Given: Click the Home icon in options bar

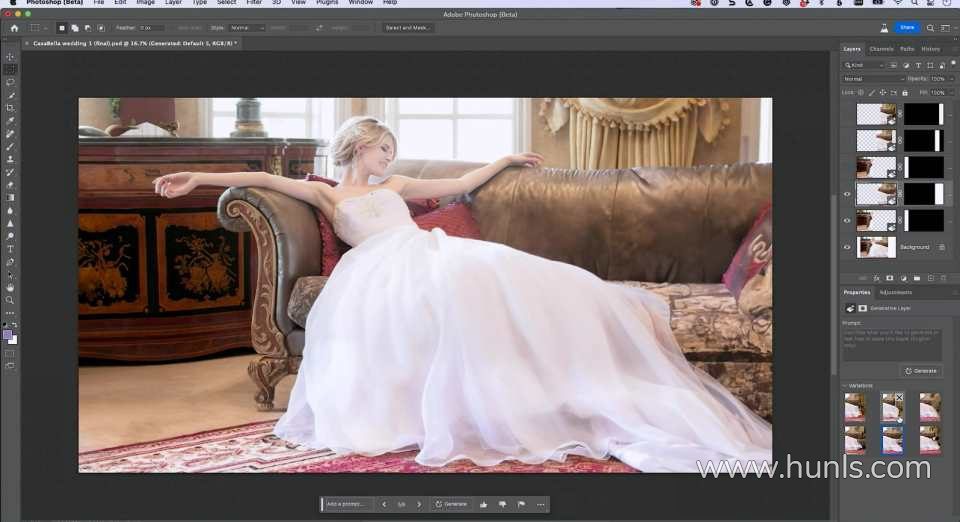Looking at the screenshot, I should (14, 28).
